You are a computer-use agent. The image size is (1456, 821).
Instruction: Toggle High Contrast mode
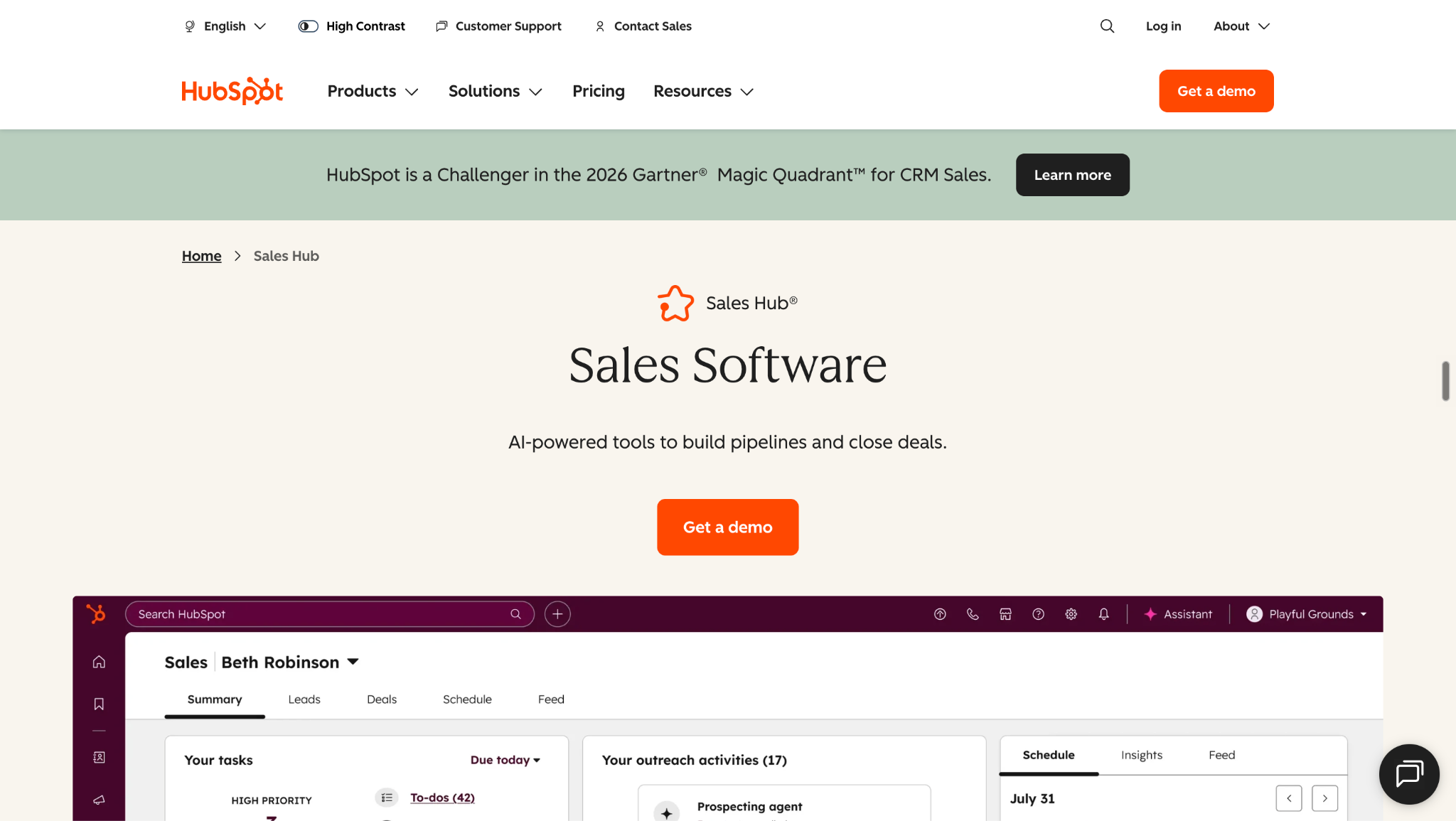pos(351,26)
